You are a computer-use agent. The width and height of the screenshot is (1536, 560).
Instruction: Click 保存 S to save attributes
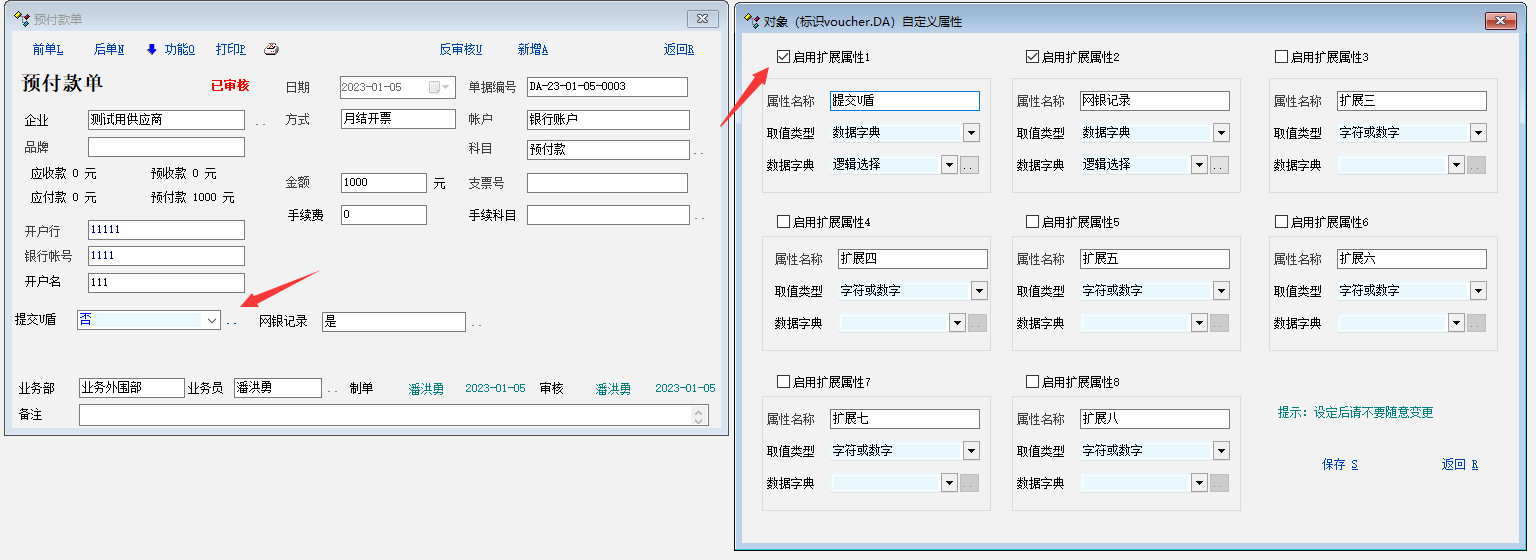(x=1339, y=464)
